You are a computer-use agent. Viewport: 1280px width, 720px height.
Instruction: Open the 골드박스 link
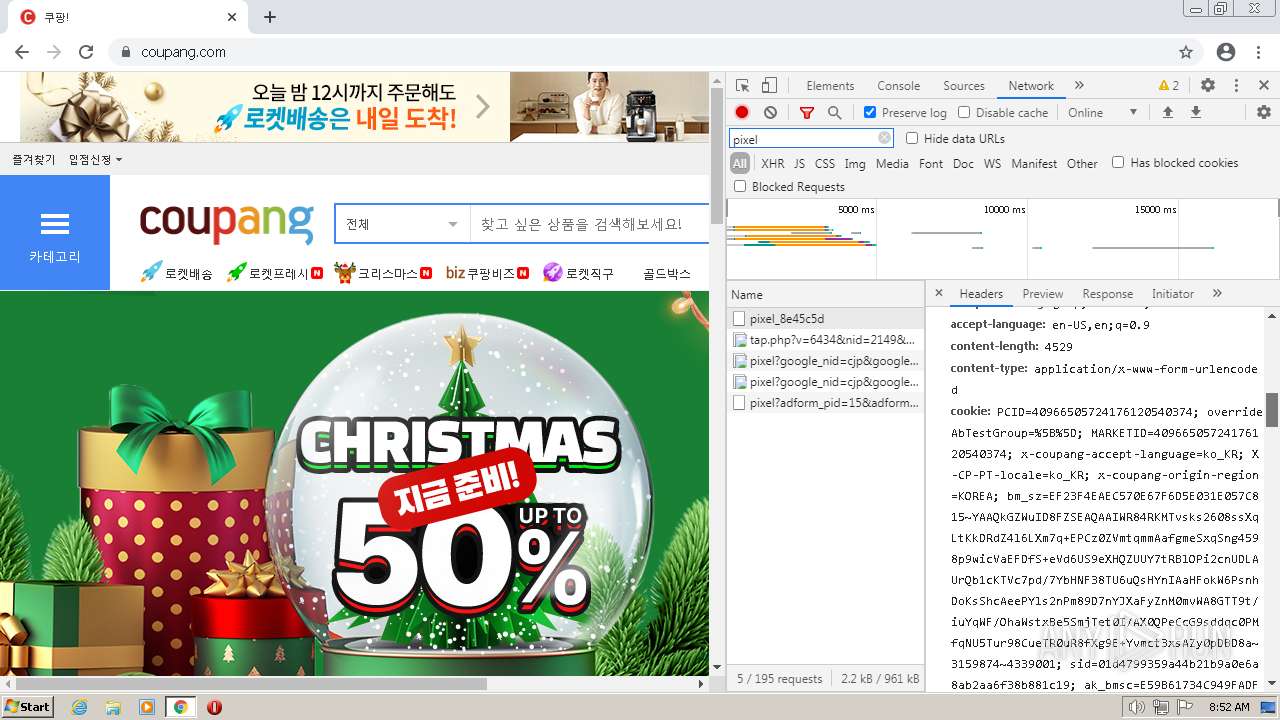pyautogui.click(x=667, y=273)
